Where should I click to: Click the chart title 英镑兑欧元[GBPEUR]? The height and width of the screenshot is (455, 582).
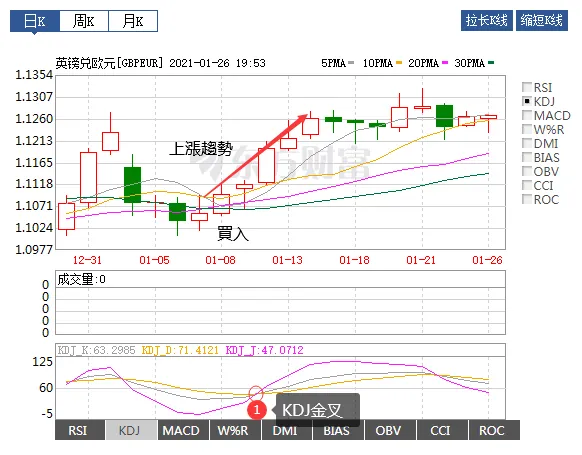(109, 63)
